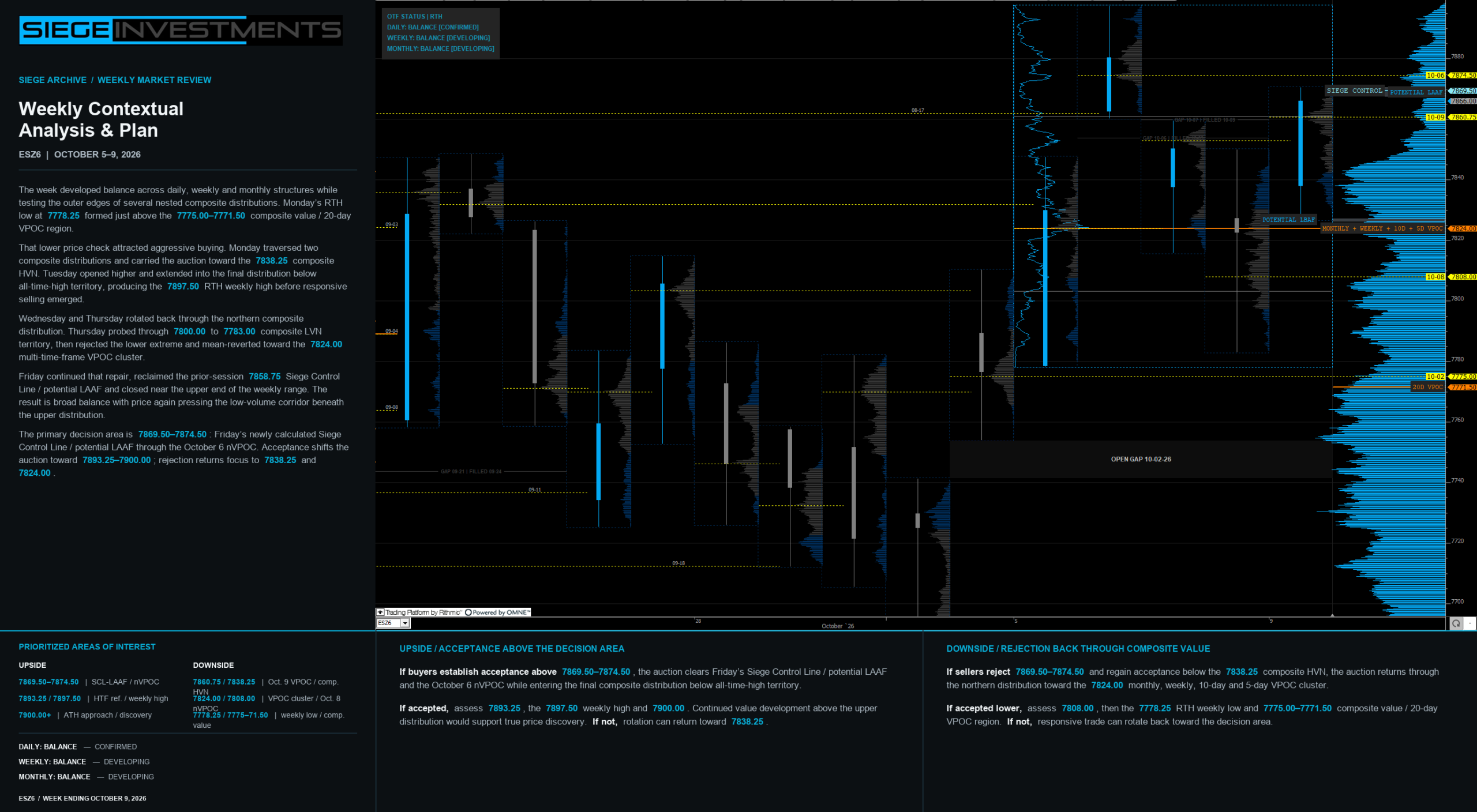Select the 7874.50 price axis tag

click(1463, 76)
